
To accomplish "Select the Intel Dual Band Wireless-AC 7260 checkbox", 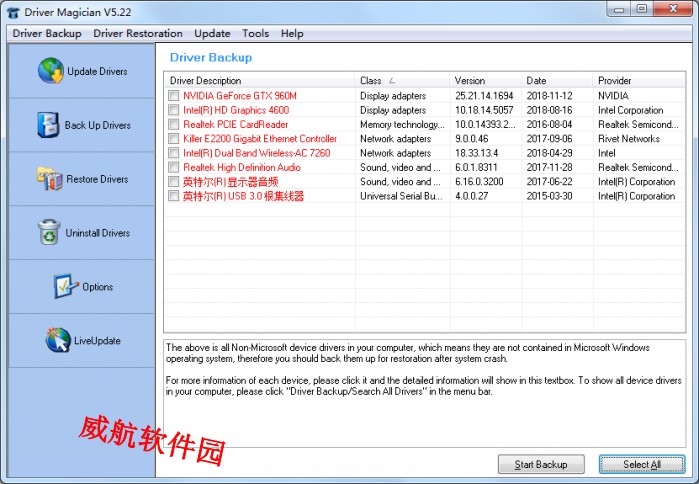I will tap(173, 153).
